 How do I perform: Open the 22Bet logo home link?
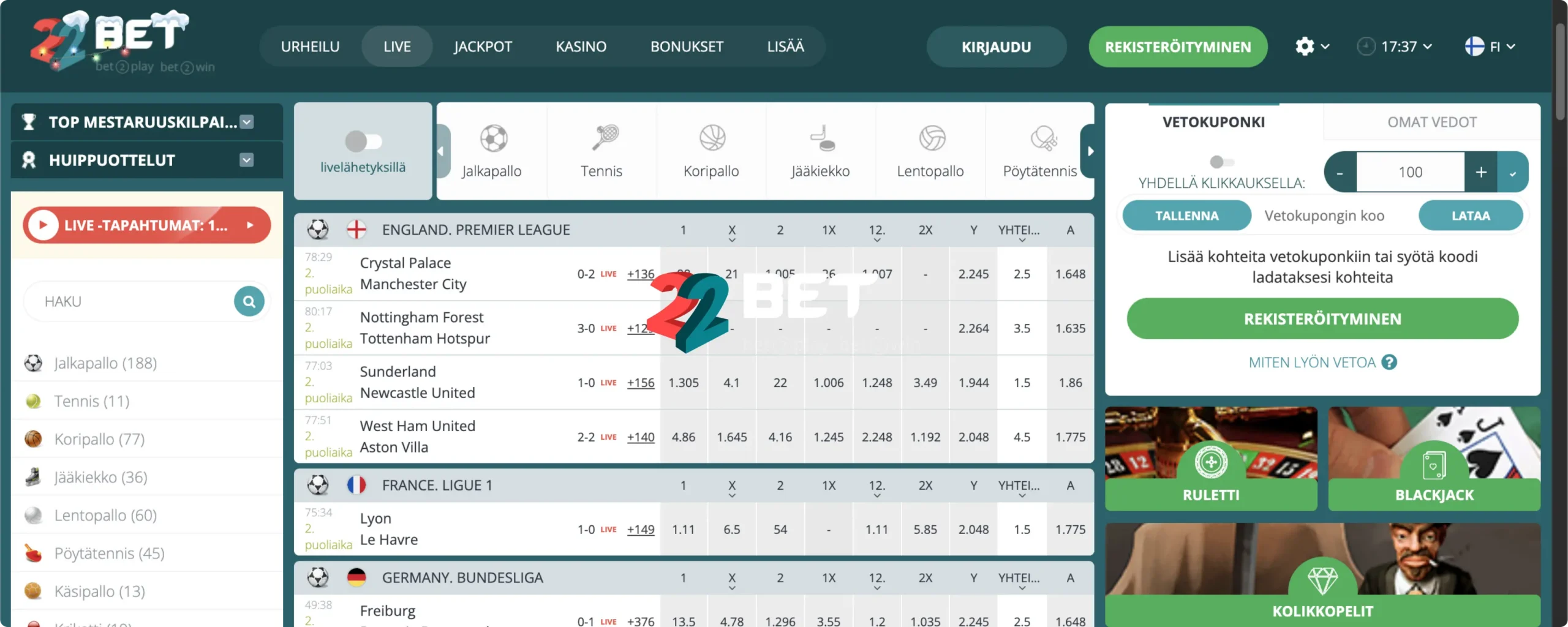[123, 42]
